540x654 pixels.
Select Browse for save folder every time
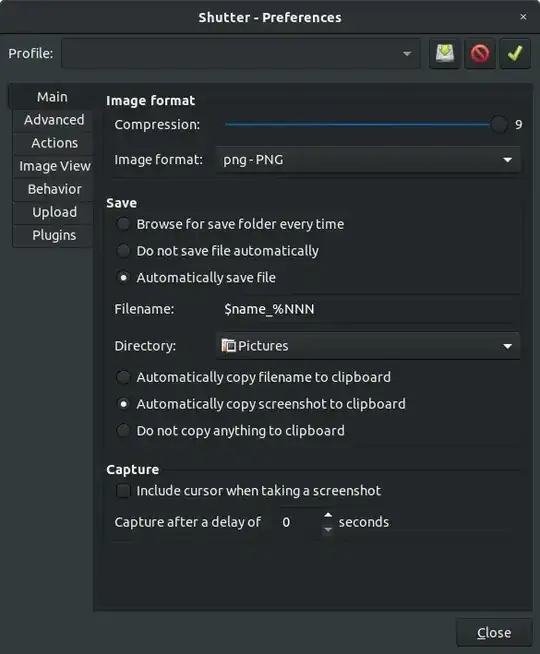click(x=123, y=224)
